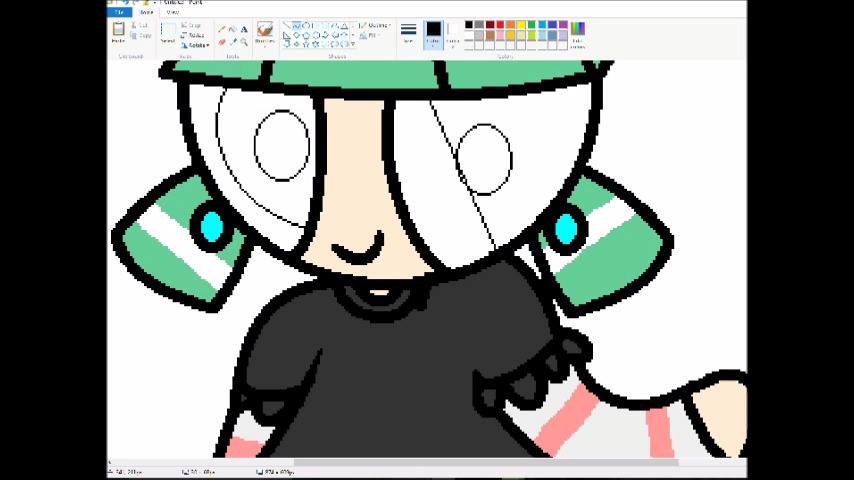The width and height of the screenshot is (854, 480).
Task: Pick the orange color swatch
Action: (510, 25)
